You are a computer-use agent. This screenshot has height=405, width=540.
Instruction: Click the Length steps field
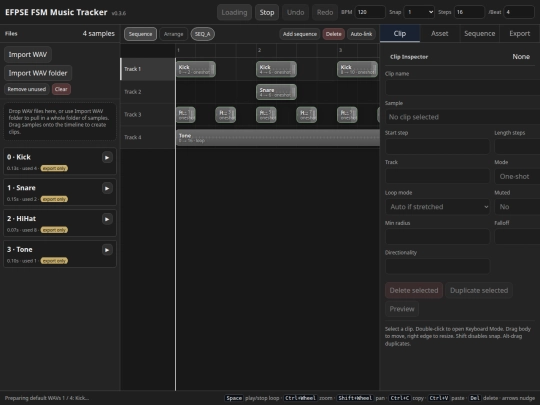click(x=517, y=147)
